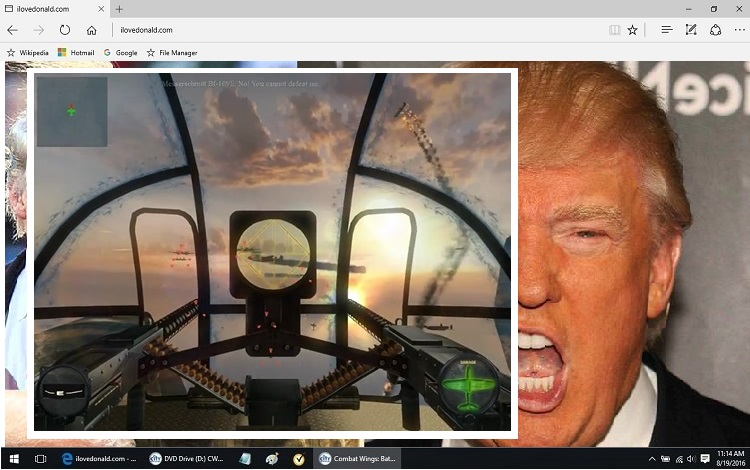Screen dimensions: 750x470
Task: Open browser More actions menu
Action: pyautogui.click(x=739, y=30)
